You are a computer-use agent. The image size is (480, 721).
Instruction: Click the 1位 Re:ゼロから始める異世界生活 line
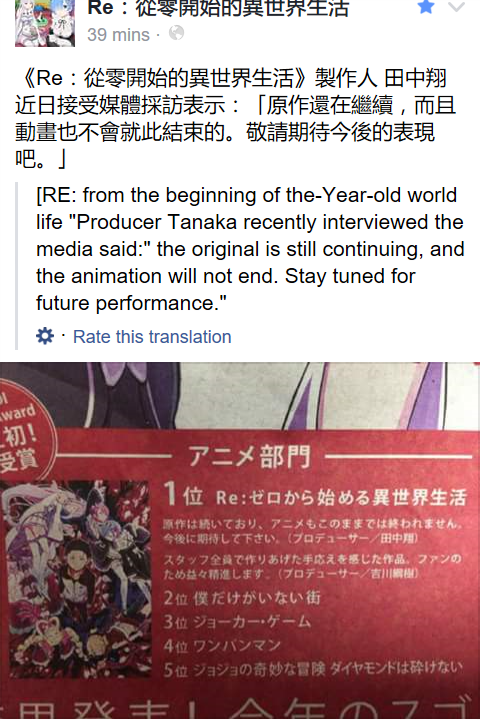pyautogui.click(x=315, y=496)
